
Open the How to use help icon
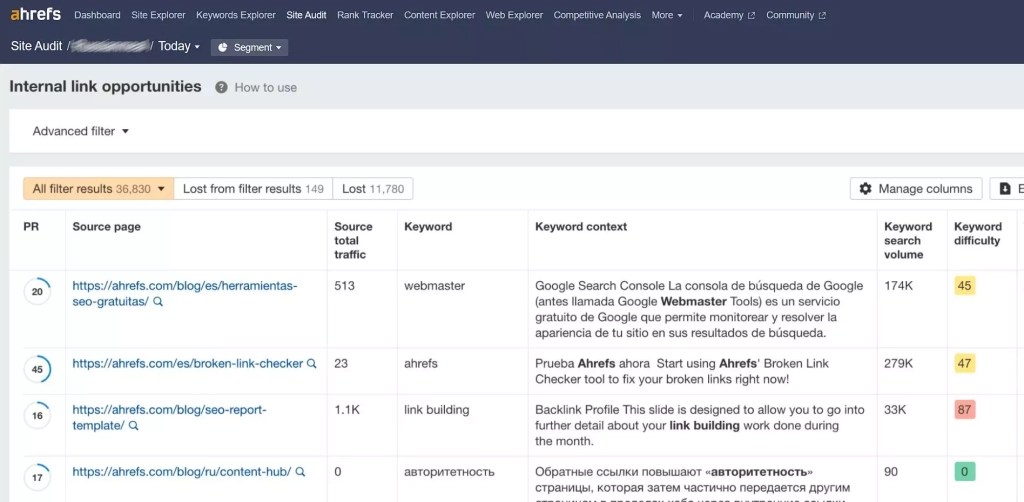[x=221, y=87]
